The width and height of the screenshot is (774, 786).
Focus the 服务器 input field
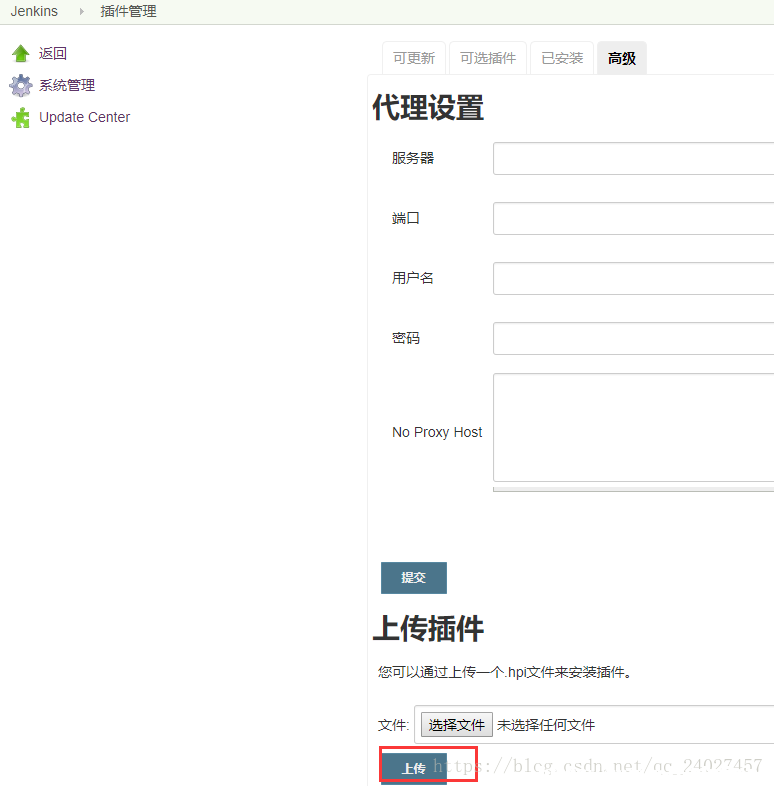point(634,158)
